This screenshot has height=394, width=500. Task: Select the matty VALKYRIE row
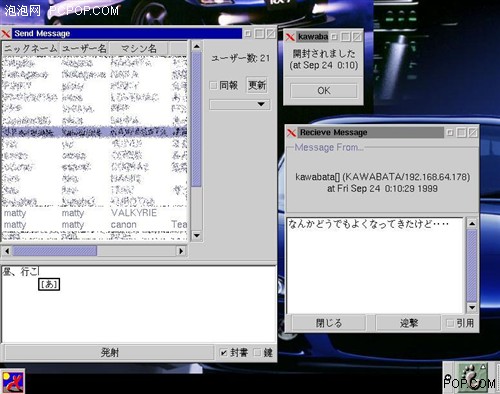point(95,213)
